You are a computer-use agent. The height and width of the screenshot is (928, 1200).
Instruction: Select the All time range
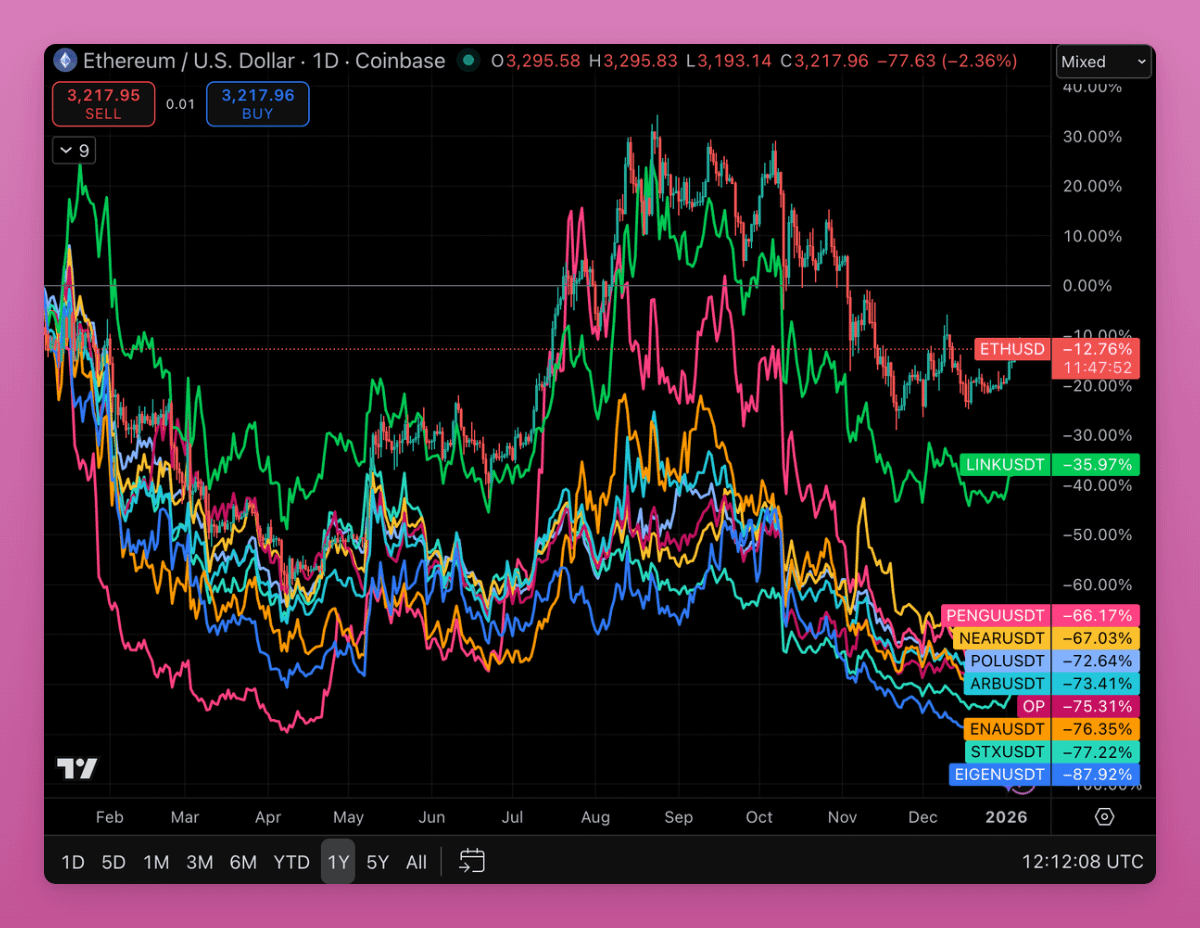click(417, 862)
